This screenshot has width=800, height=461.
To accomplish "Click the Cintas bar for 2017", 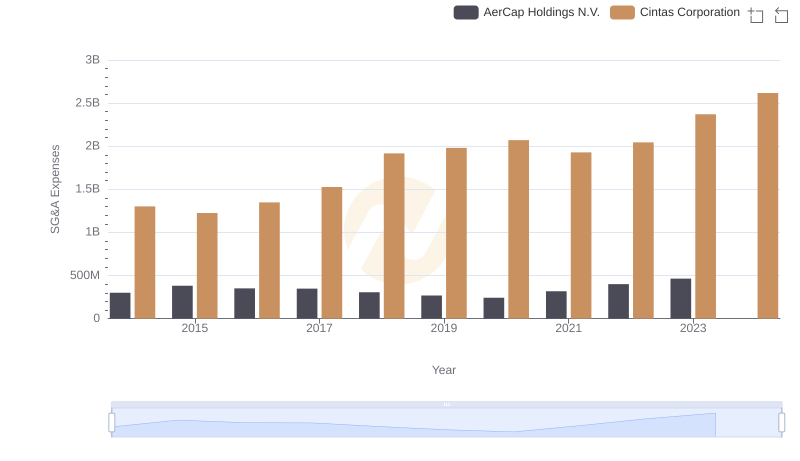I will 331,252.
